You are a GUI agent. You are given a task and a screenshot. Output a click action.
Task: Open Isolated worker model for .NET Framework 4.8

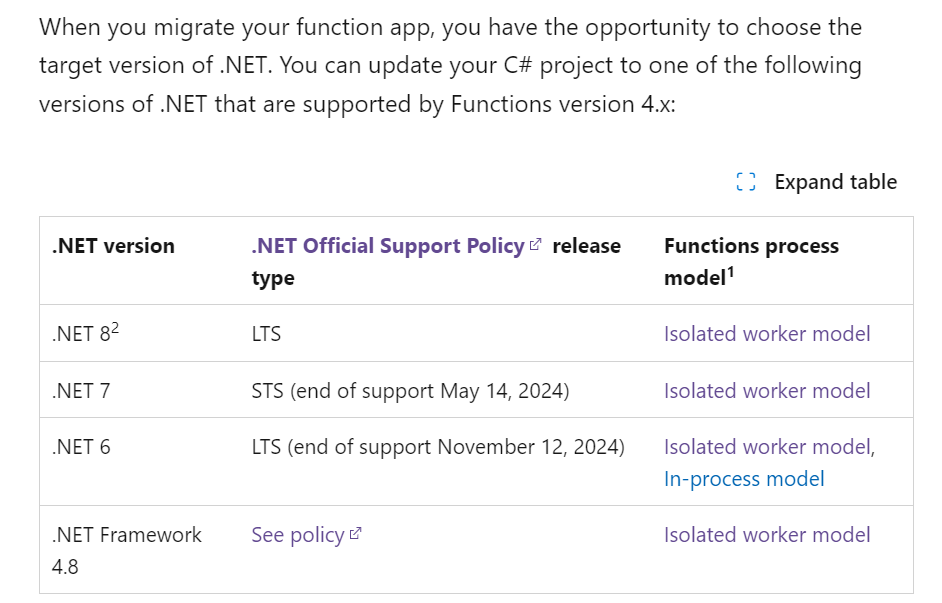[x=767, y=535]
